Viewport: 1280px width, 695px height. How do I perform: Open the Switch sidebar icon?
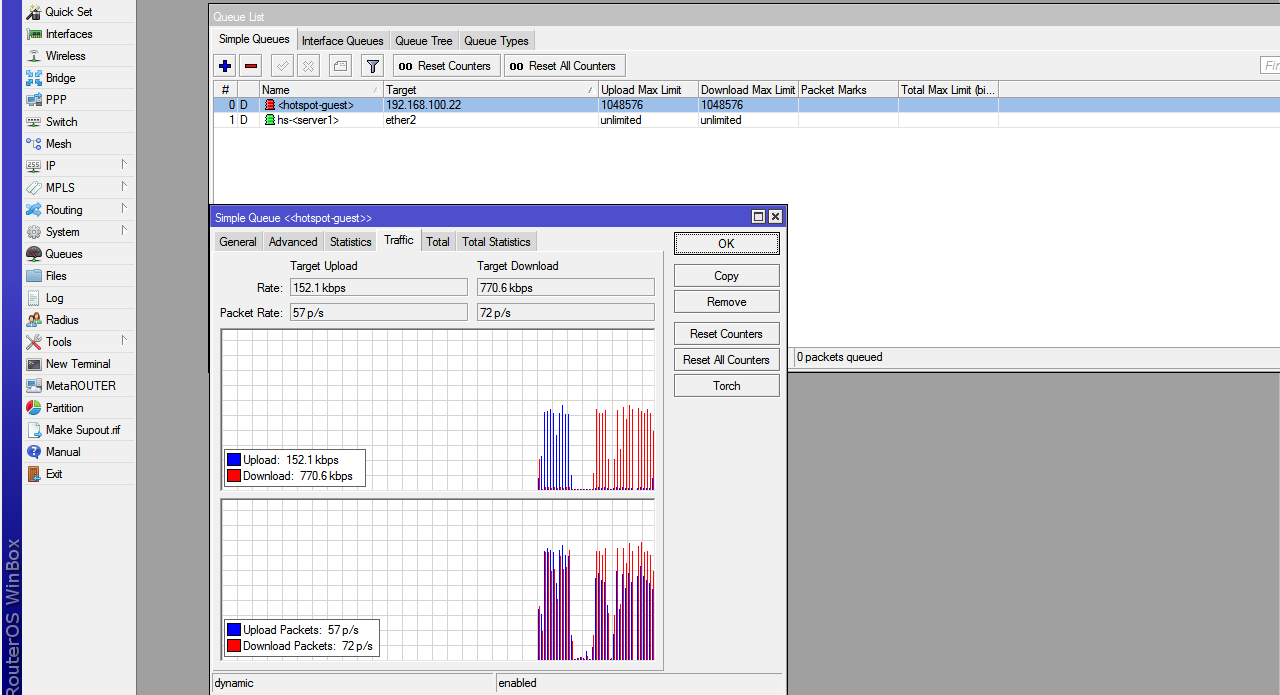(x=34, y=122)
